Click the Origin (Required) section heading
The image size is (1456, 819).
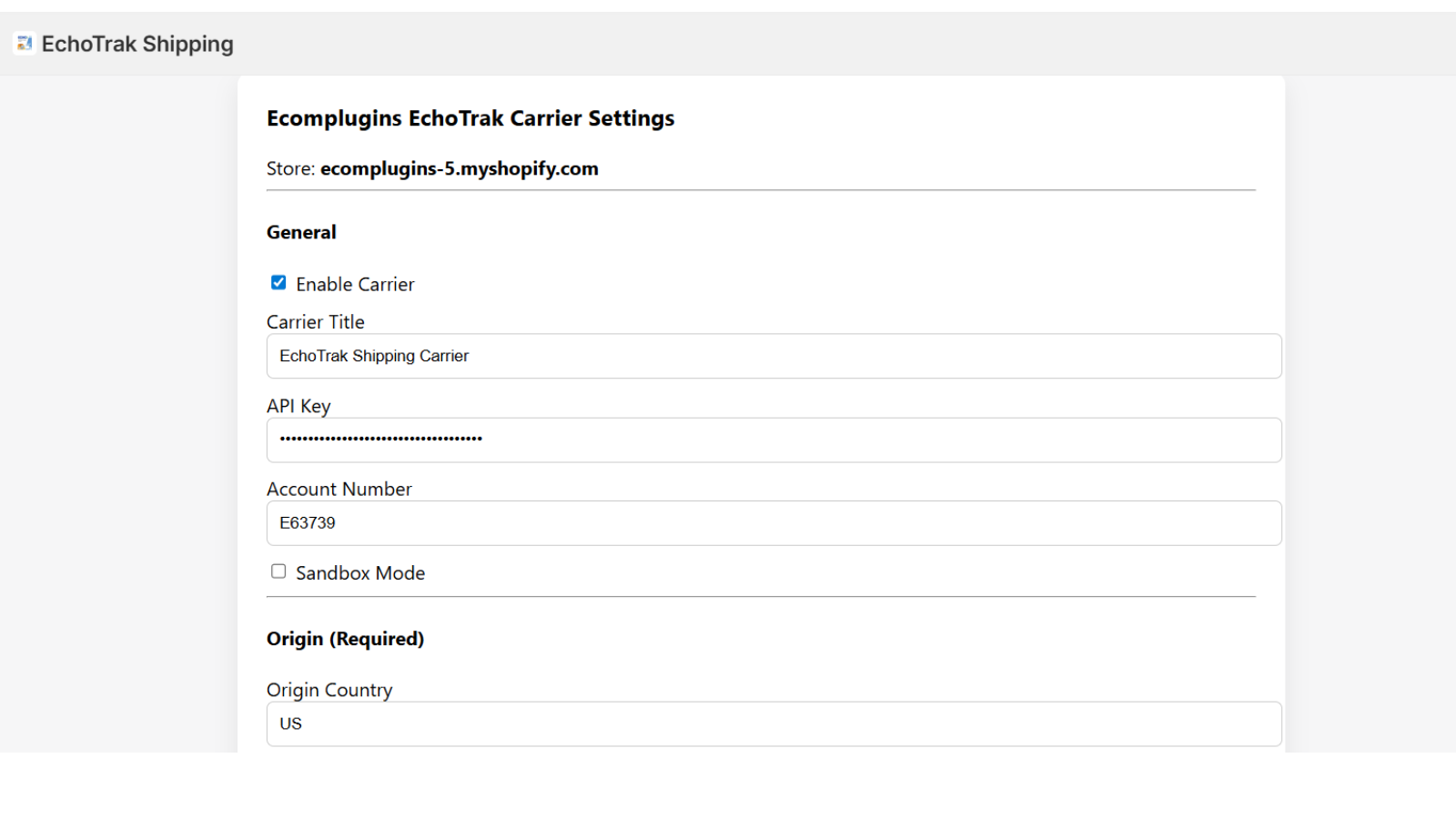(345, 639)
